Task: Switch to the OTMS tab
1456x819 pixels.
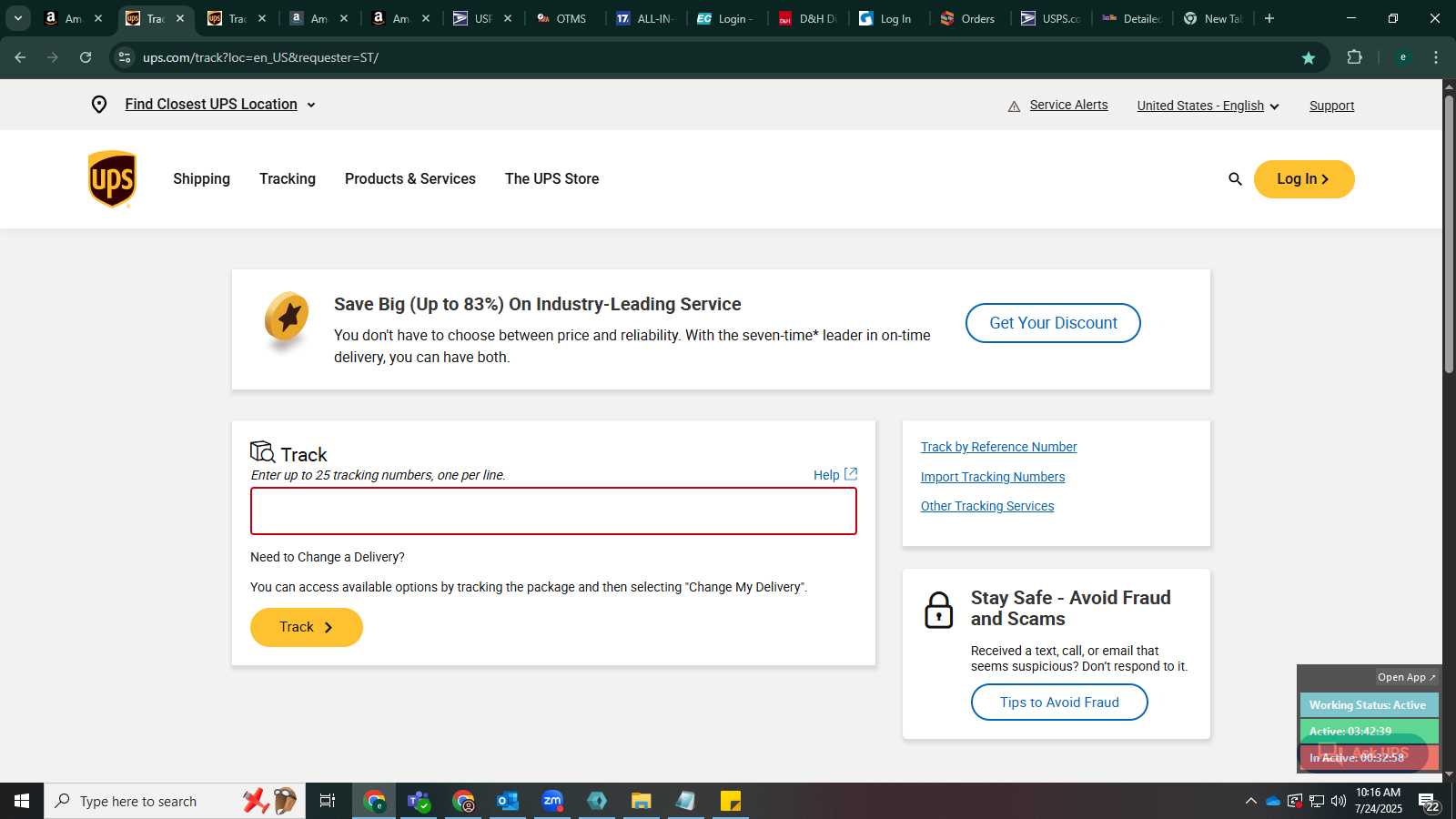Action: tap(564, 18)
